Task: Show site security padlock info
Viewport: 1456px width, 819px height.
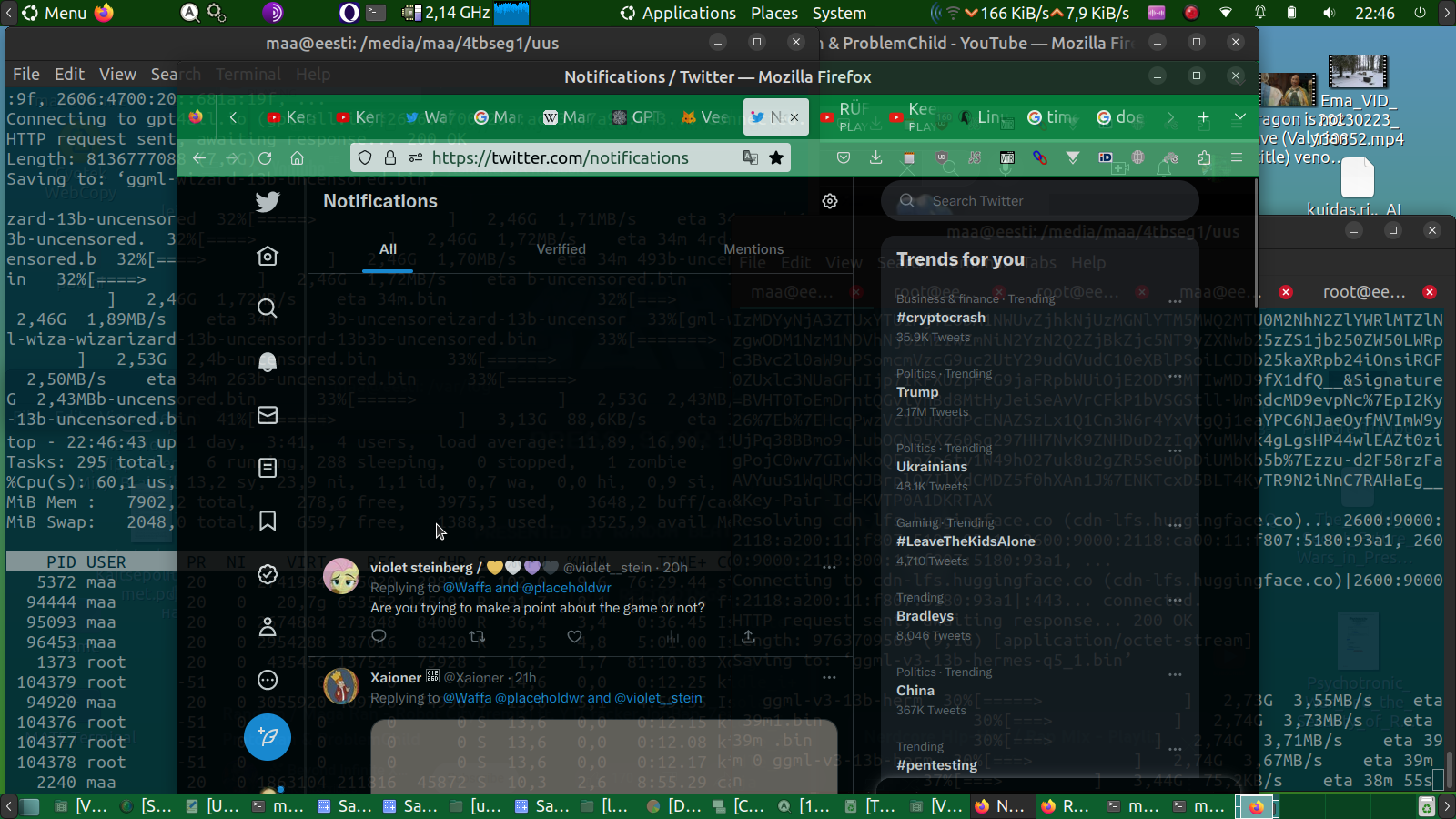Action: tap(390, 157)
